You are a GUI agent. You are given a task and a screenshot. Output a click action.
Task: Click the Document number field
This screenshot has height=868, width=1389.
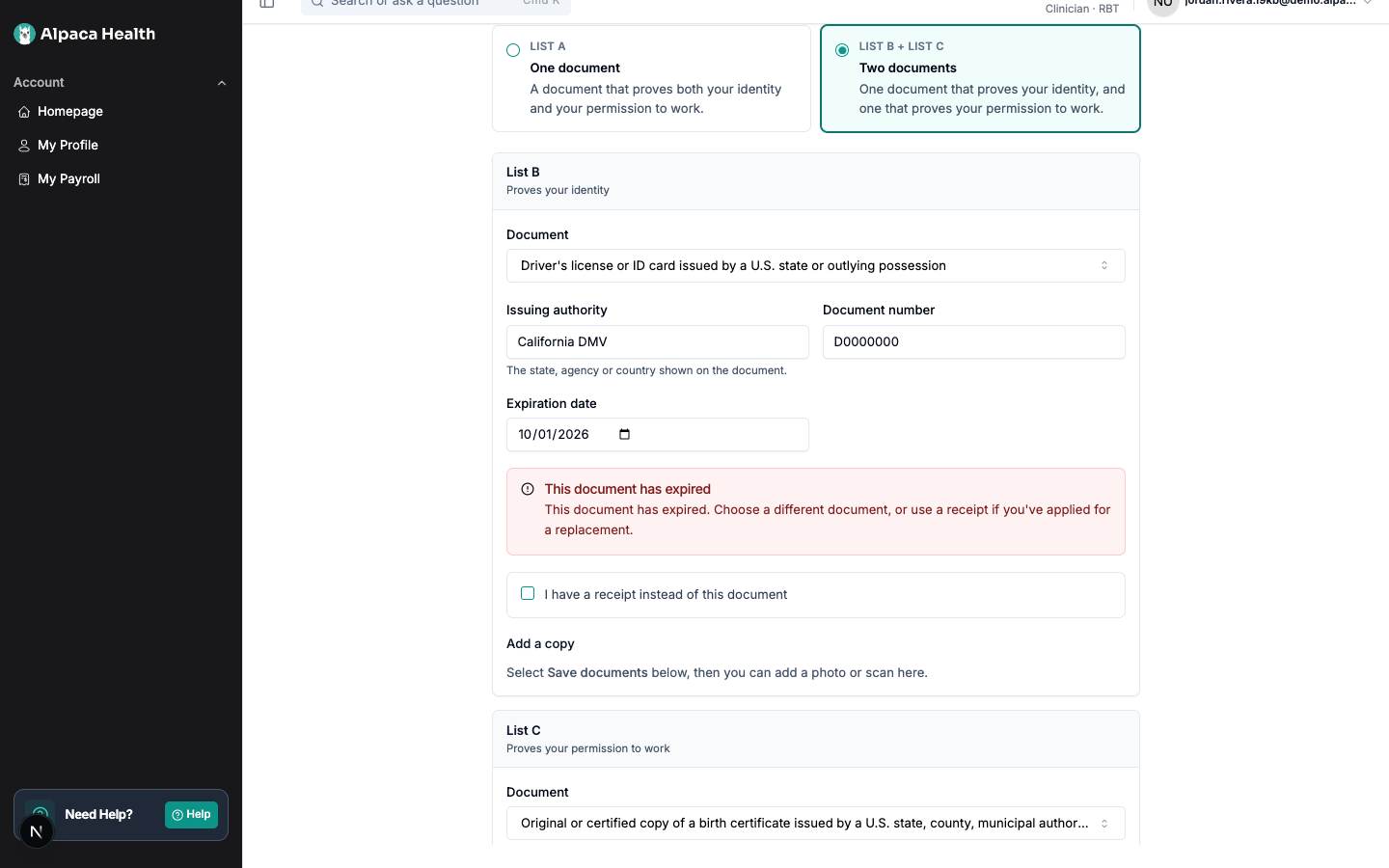tap(973, 341)
